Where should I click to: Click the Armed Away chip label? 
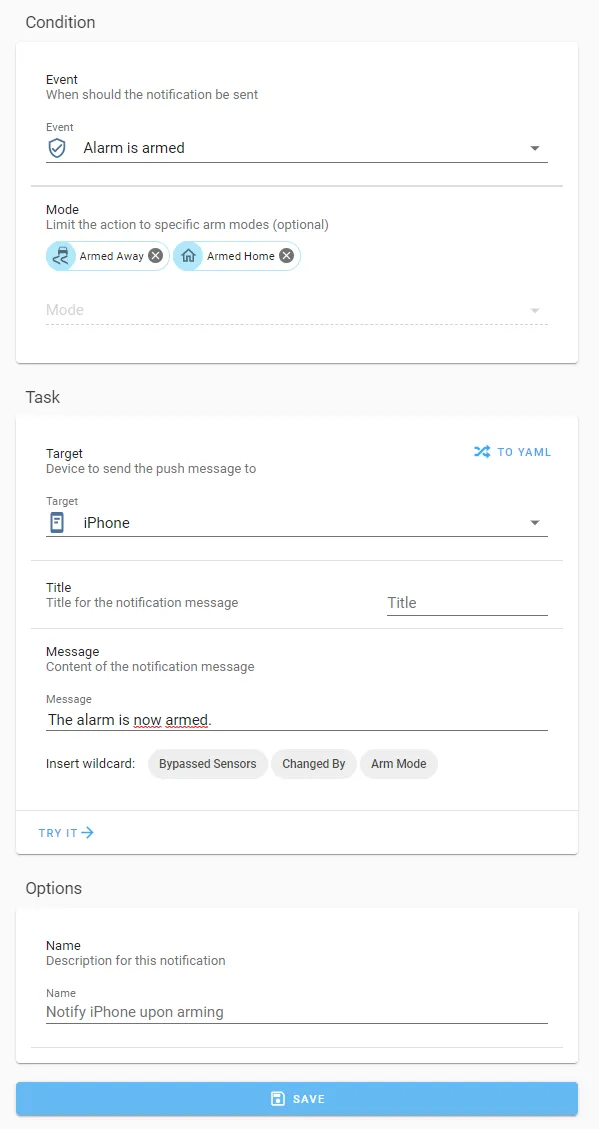112,256
